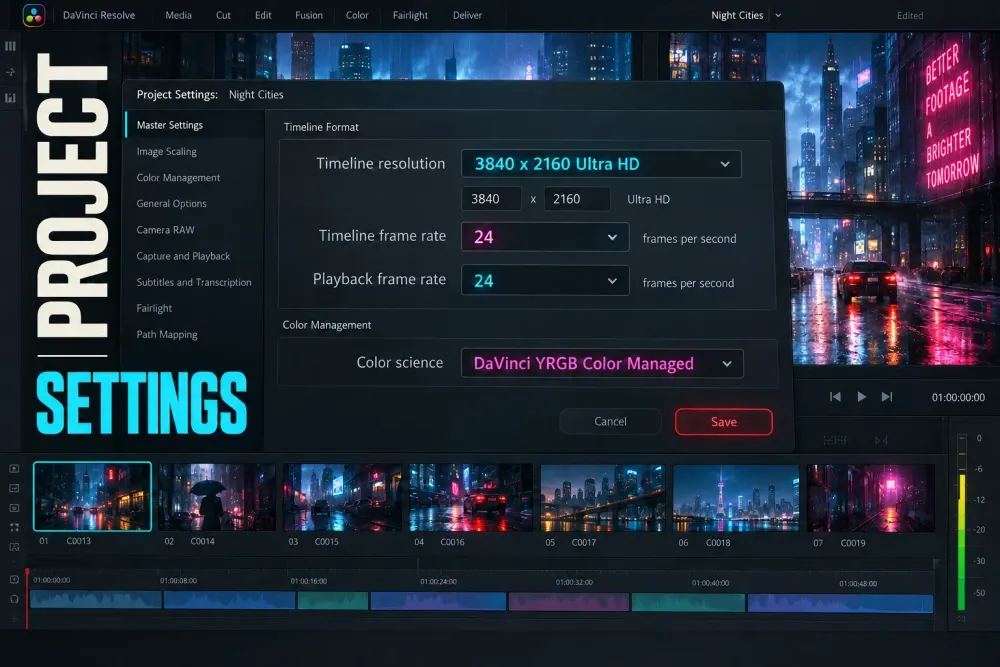1000x667 pixels.
Task: Open the DaVinci Resolve menu
Action: pos(99,15)
